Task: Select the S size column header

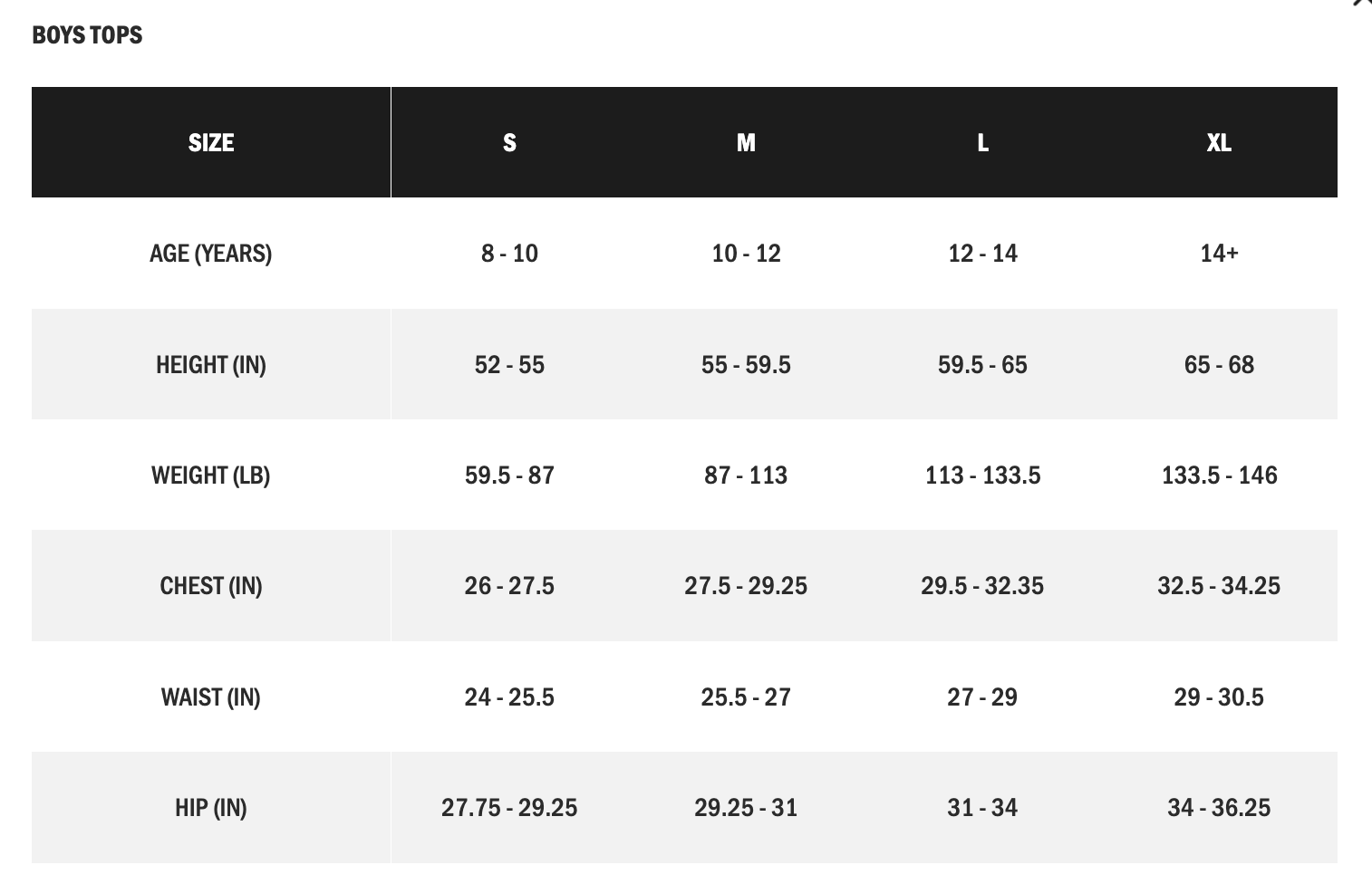Action: (509, 142)
